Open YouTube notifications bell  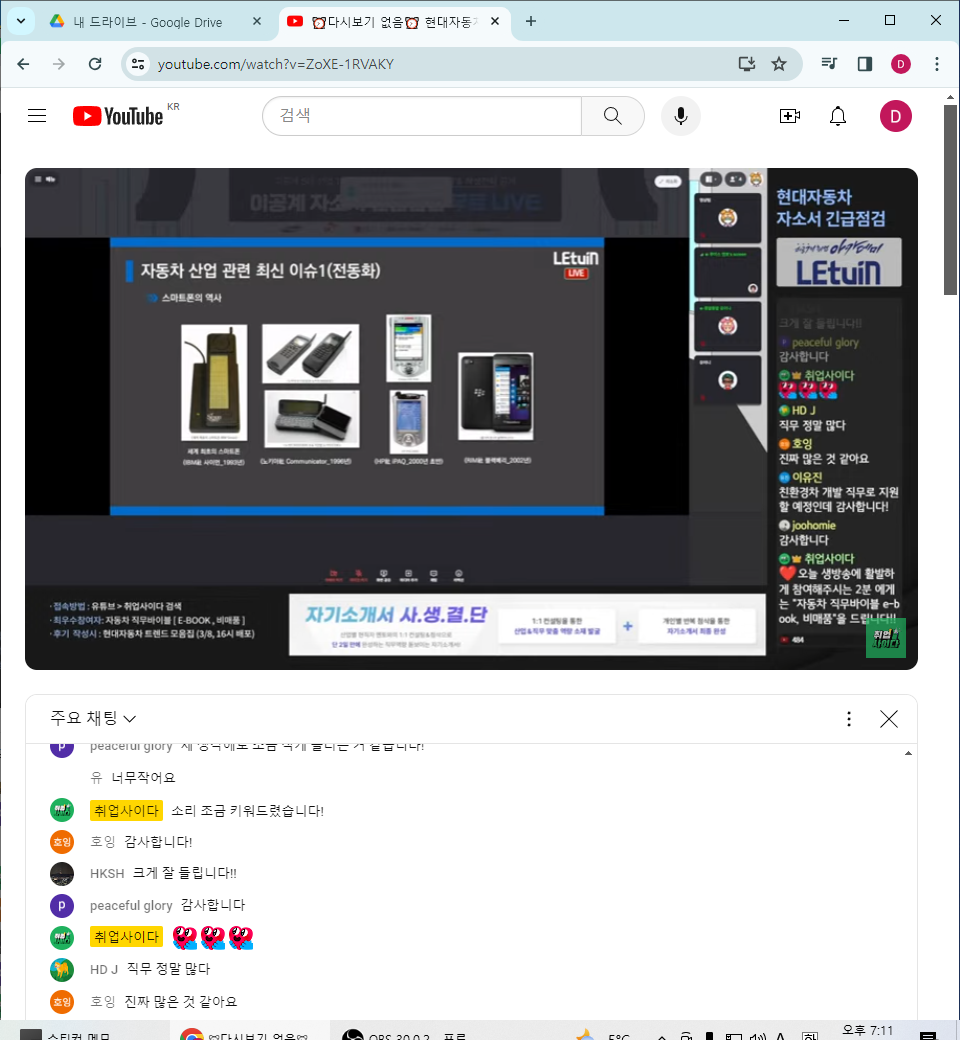point(838,116)
